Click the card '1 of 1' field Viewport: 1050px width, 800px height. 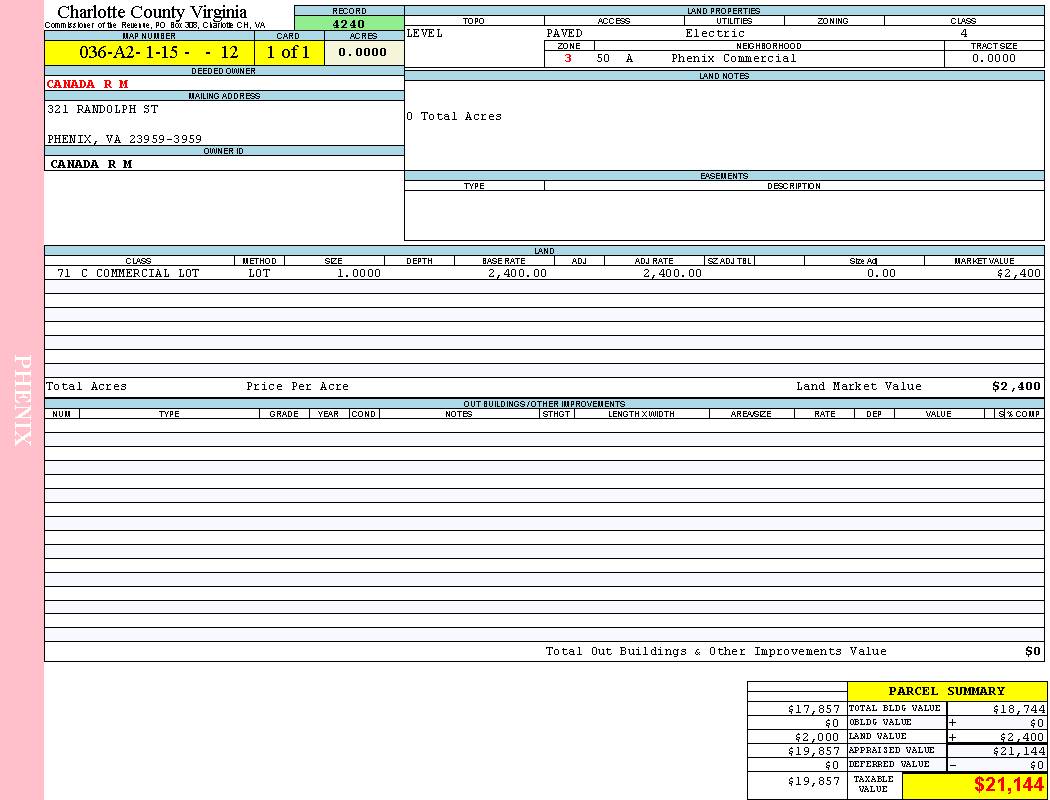pyautogui.click(x=288, y=53)
